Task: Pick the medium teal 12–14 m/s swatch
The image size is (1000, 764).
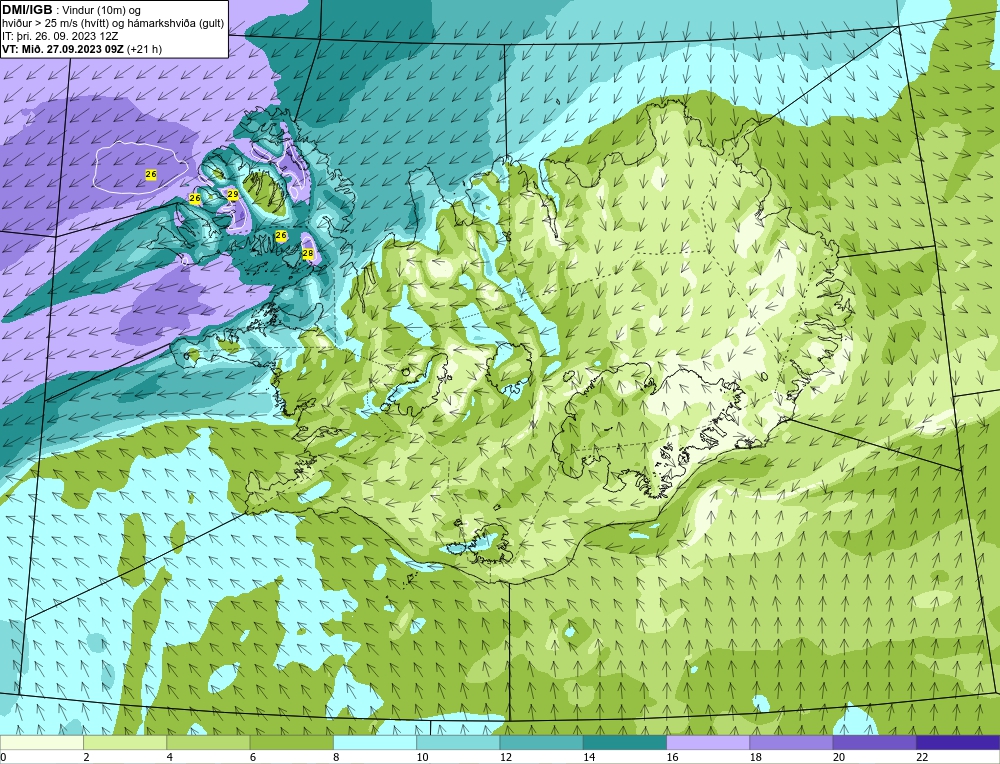Action: (x=541, y=742)
